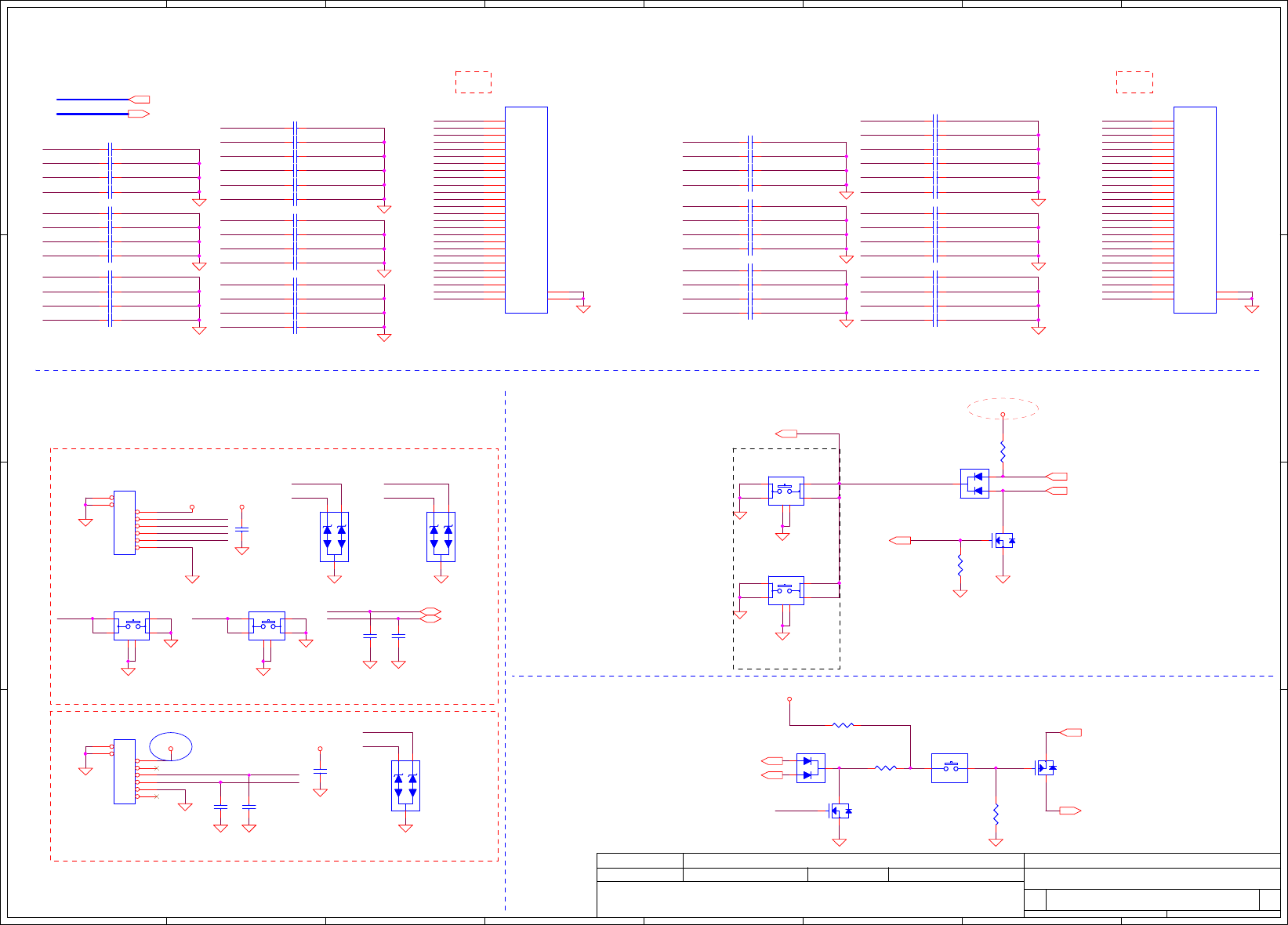The height and width of the screenshot is (925, 1288).
Task: Select the six-pin header in the upper red dashed box
Action: [x=125, y=523]
